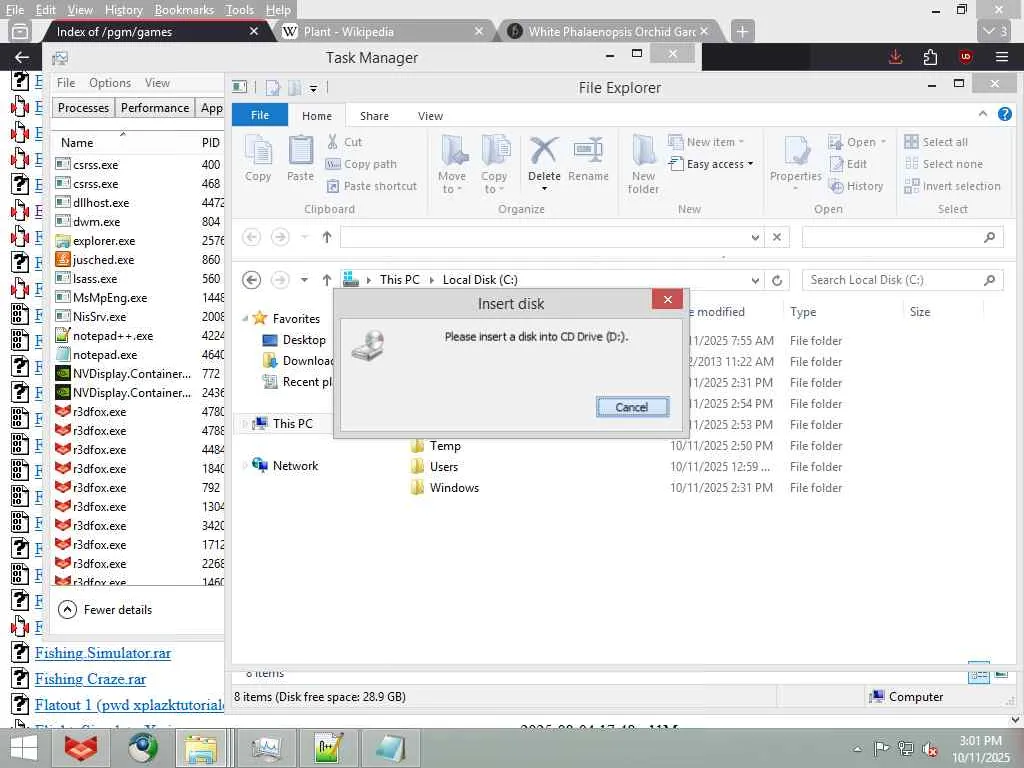Switch to the Share ribbon tab
1024x768 pixels.
tap(374, 116)
